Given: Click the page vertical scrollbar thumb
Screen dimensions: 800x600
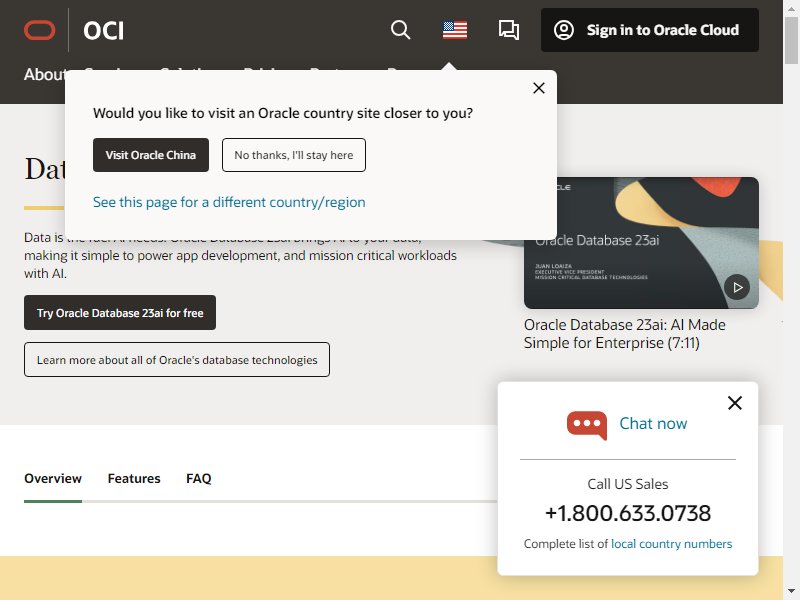Looking at the screenshot, I should point(791,40).
